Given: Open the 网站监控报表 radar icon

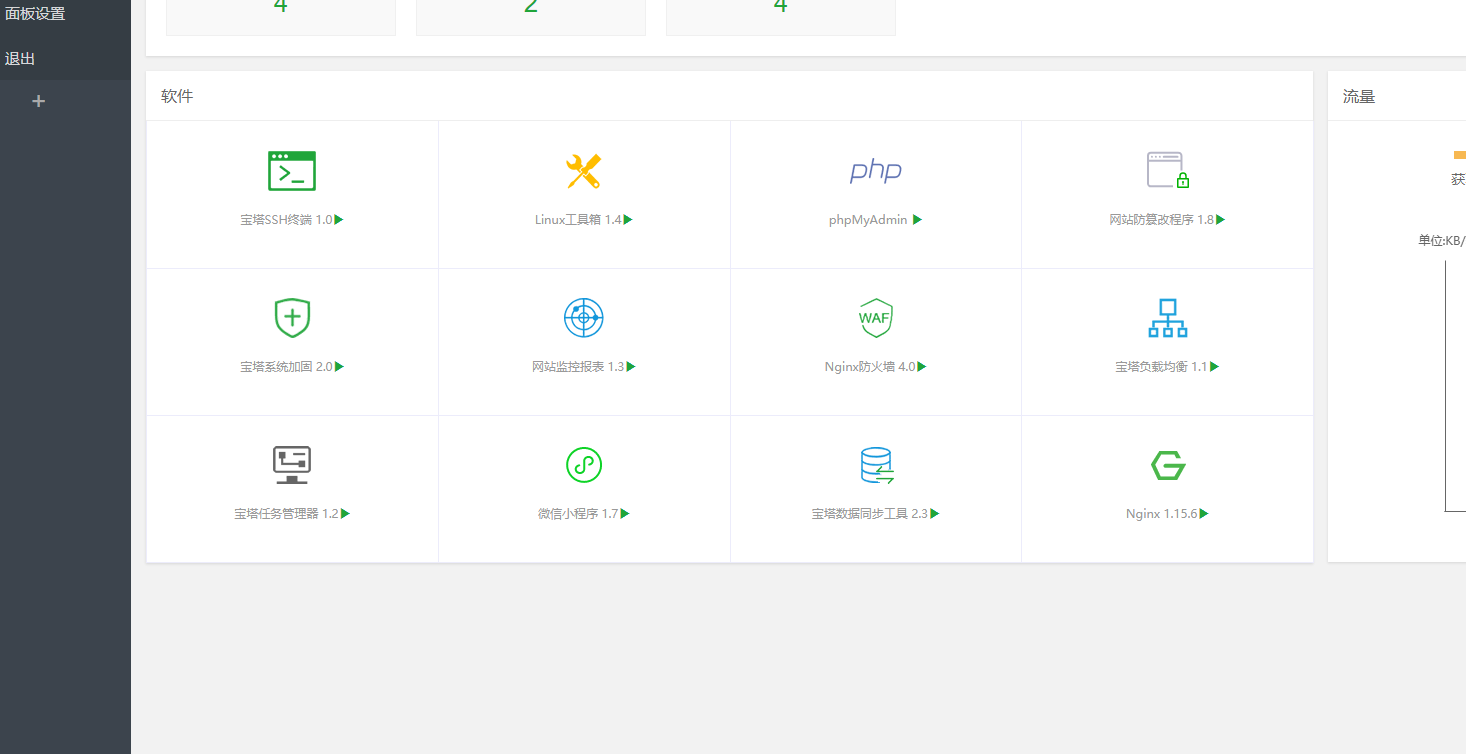Looking at the screenshot, I should (x=584, y=318).
